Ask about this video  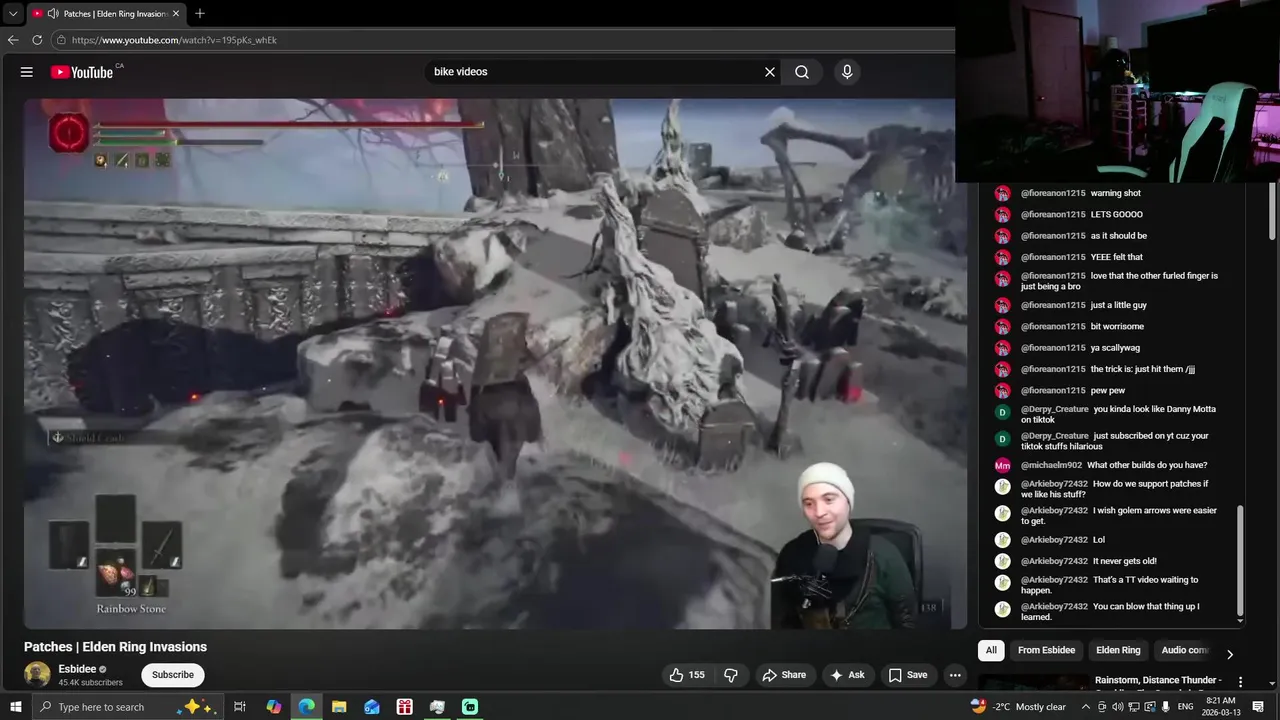tap(847, 675)
